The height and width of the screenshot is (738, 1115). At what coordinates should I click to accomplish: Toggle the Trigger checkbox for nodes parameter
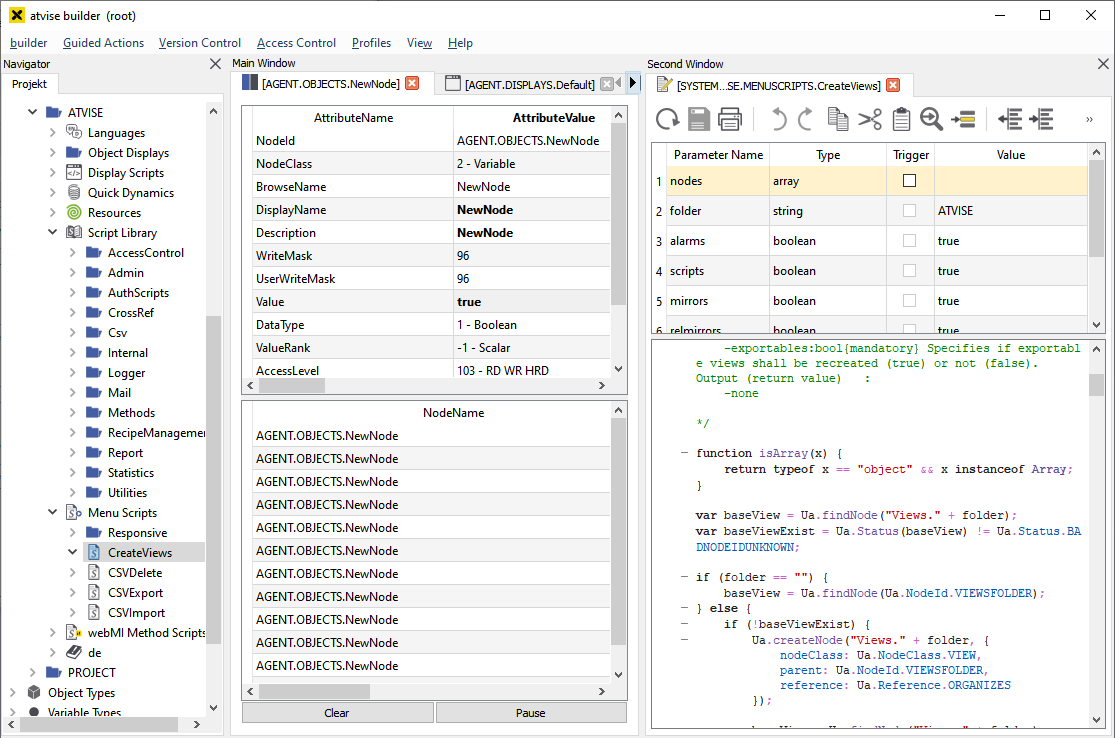(x=909, y=181)
